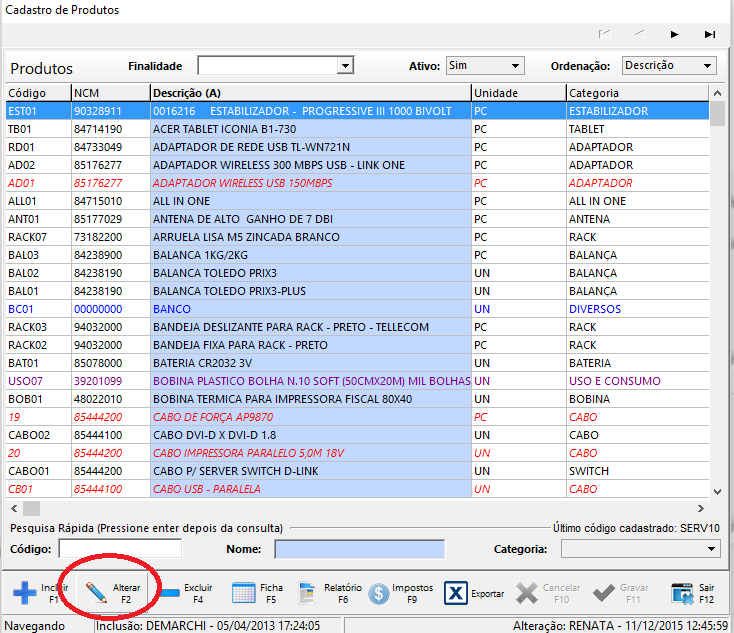The height and width of the screenshot is (633, 734).
Task: Select CABO P/ SERVER SWITCH D-LINK row
Action: (358, 471)
